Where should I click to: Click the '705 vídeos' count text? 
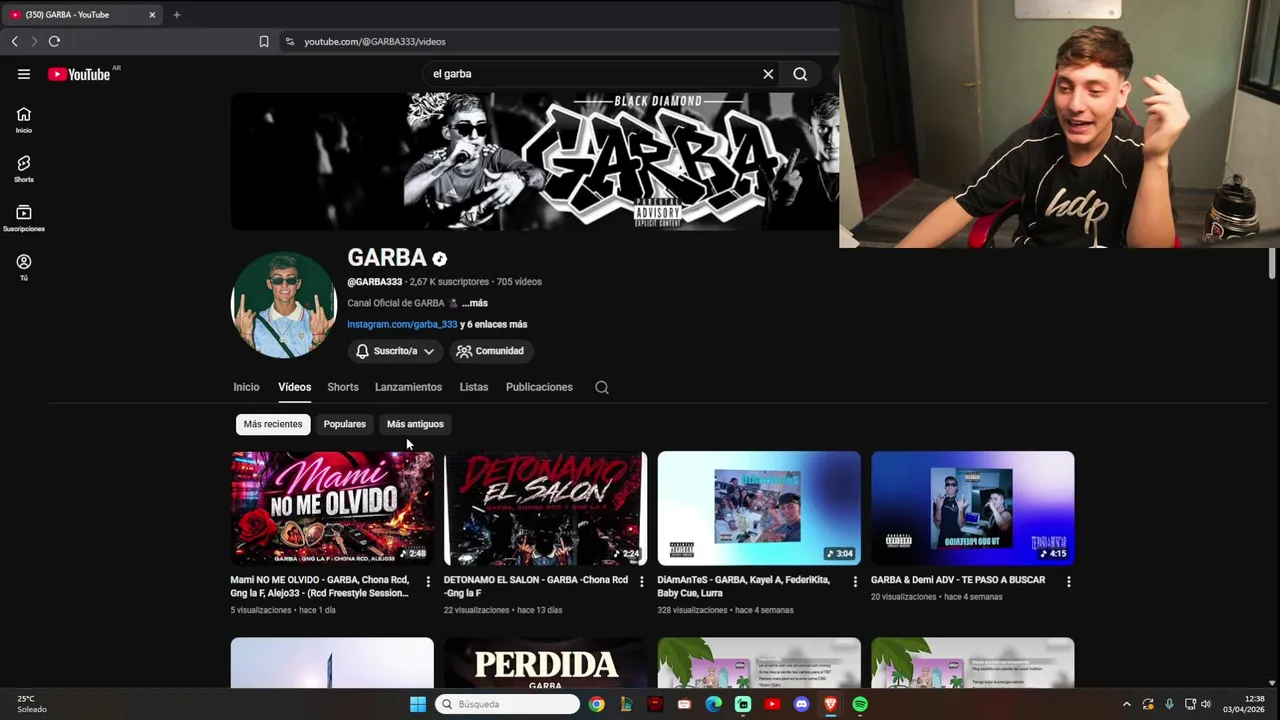(x=519, y=282)
